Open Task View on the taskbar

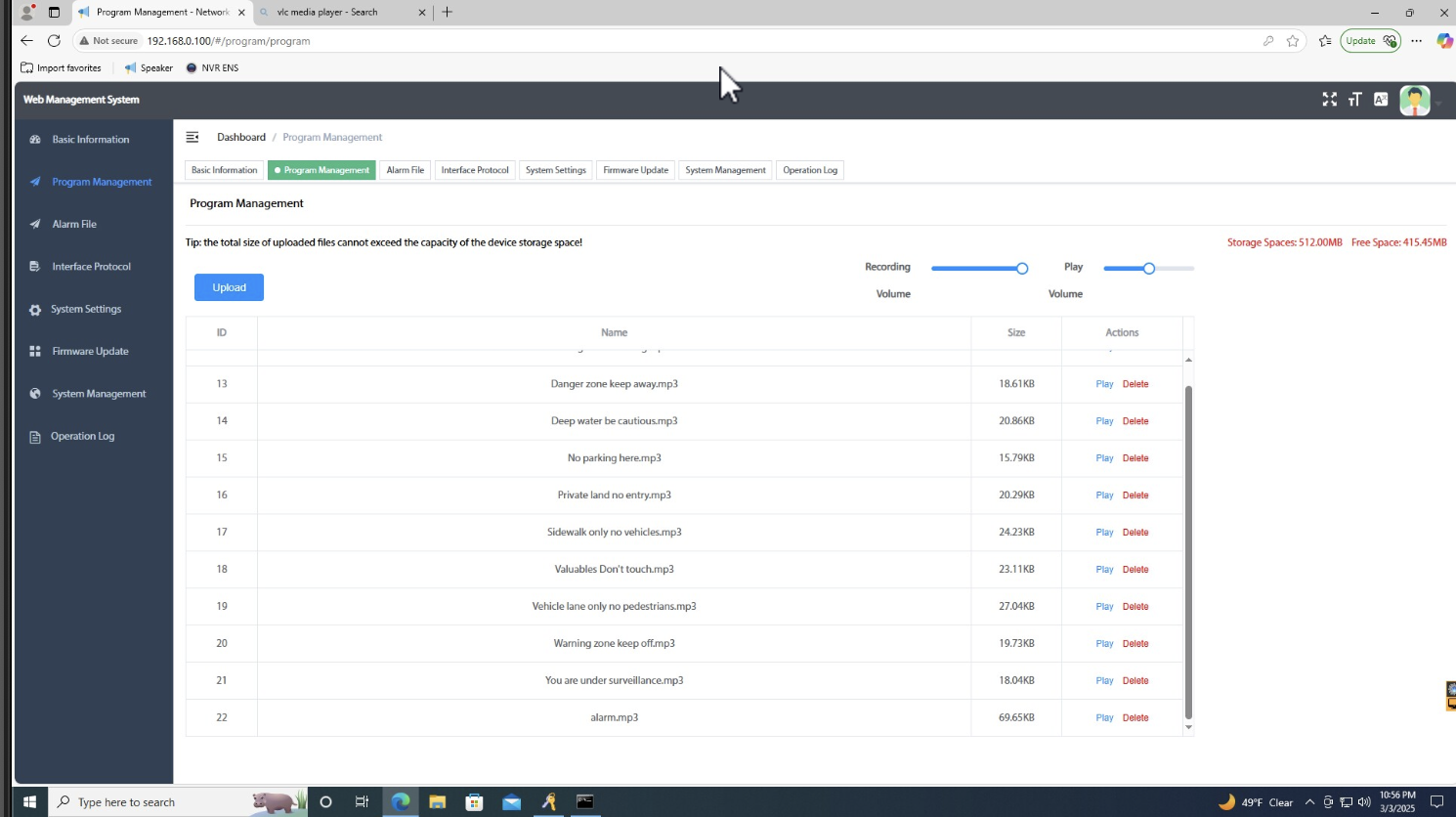[x=362, y=801]
